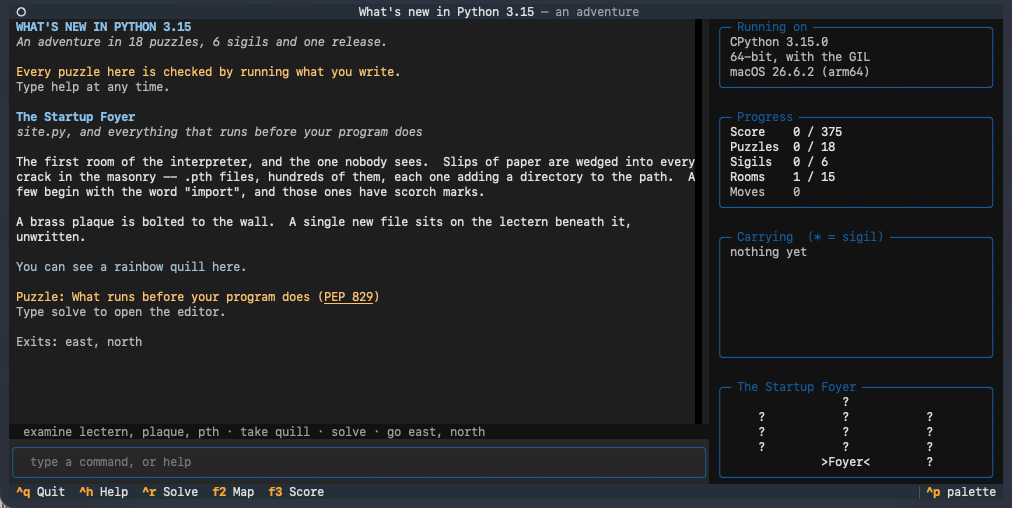The image size is (1012, 508).
Task: Open the command palette in the footer
Action: click(x=961, y=492)
